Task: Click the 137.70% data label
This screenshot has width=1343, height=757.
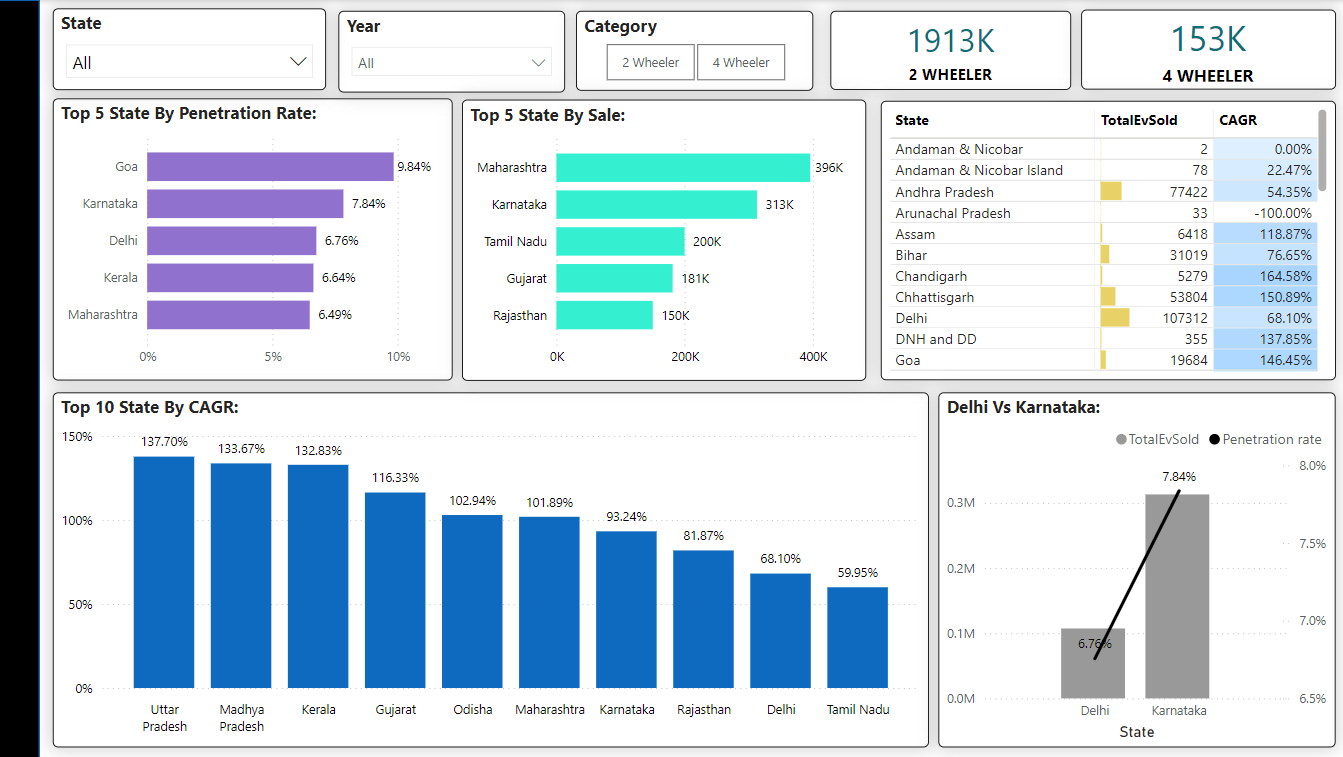Action: [x=164, y=441]
